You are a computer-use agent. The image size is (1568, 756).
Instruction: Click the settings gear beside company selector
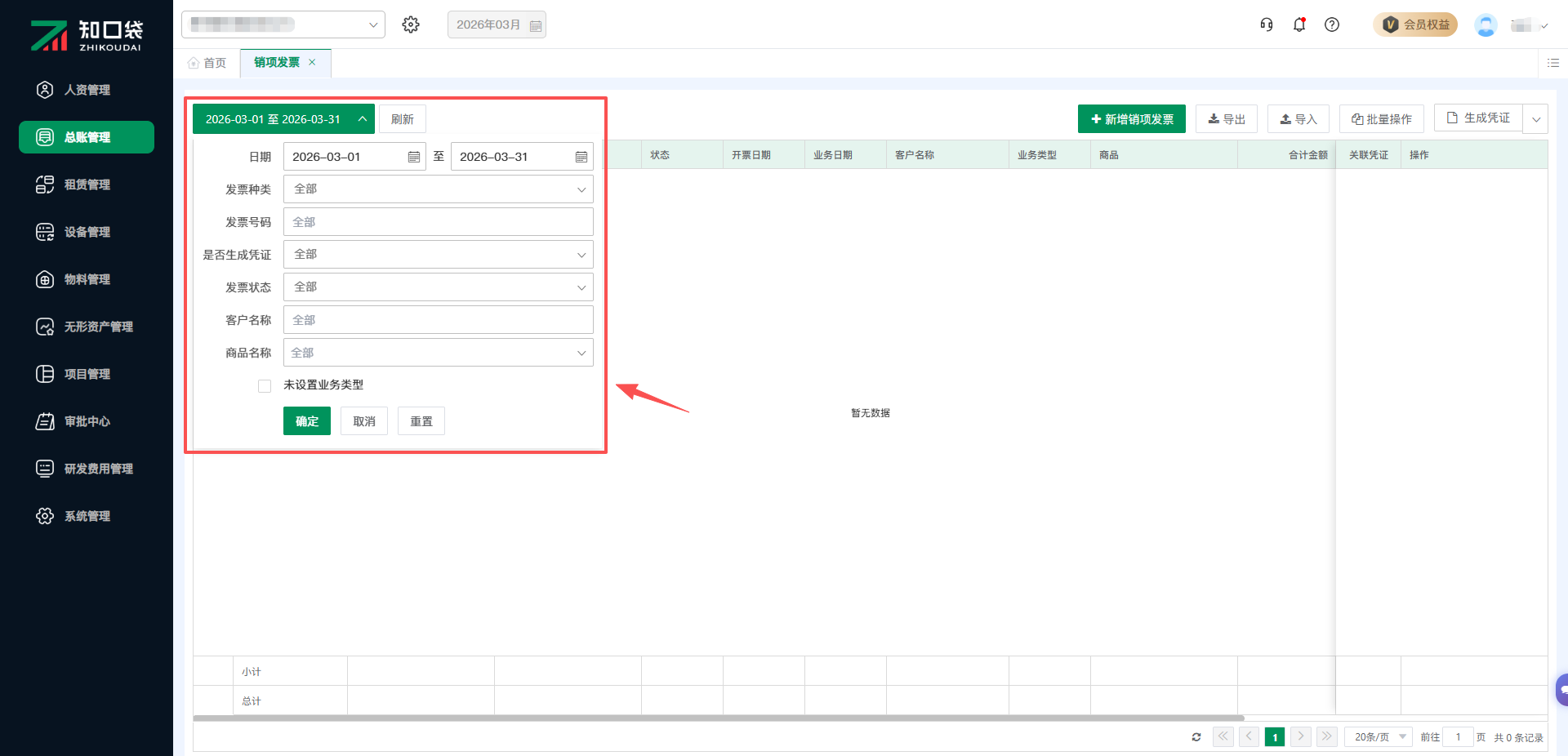click(411, 24)
